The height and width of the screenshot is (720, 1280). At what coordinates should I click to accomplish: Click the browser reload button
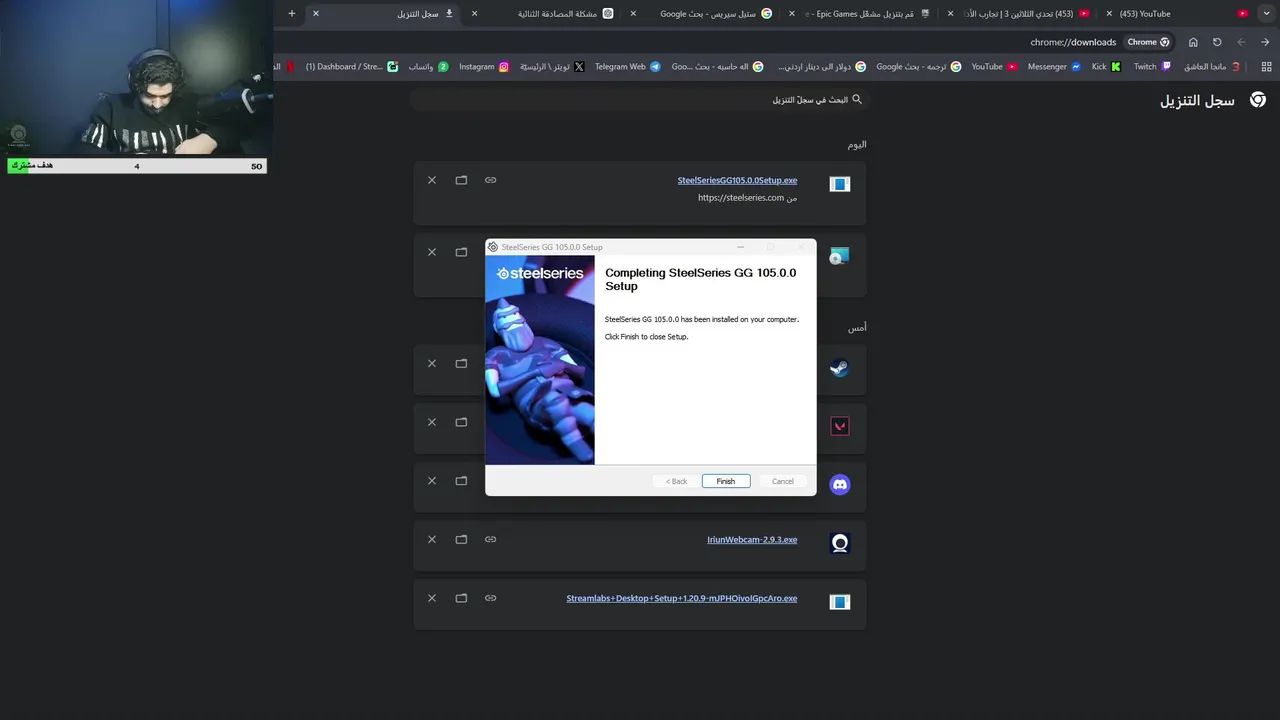click(x=1217, y=42)
